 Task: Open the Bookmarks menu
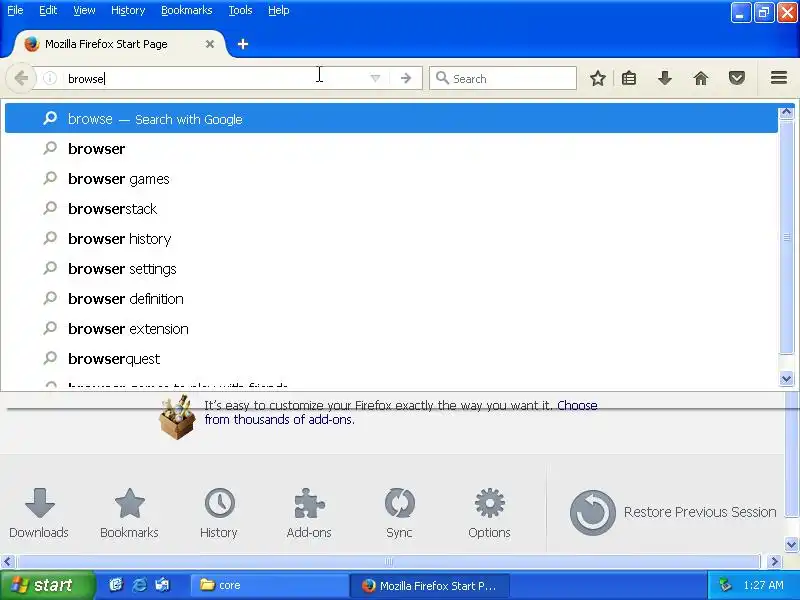point(187,10)
